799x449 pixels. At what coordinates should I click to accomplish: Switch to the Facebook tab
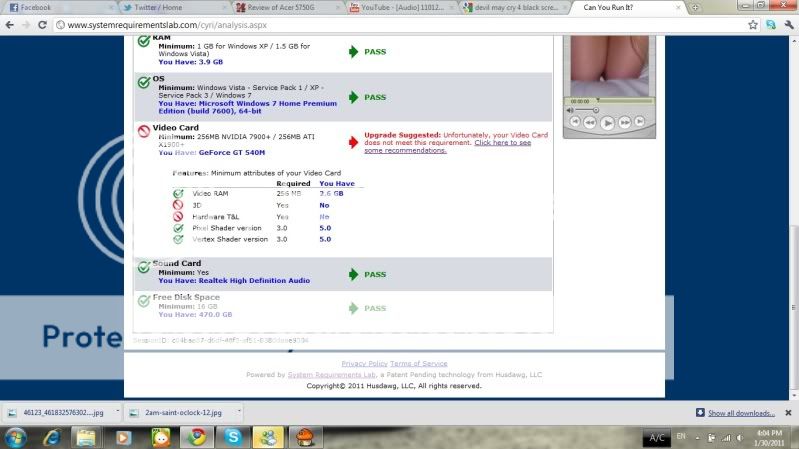tap(38, 7)
